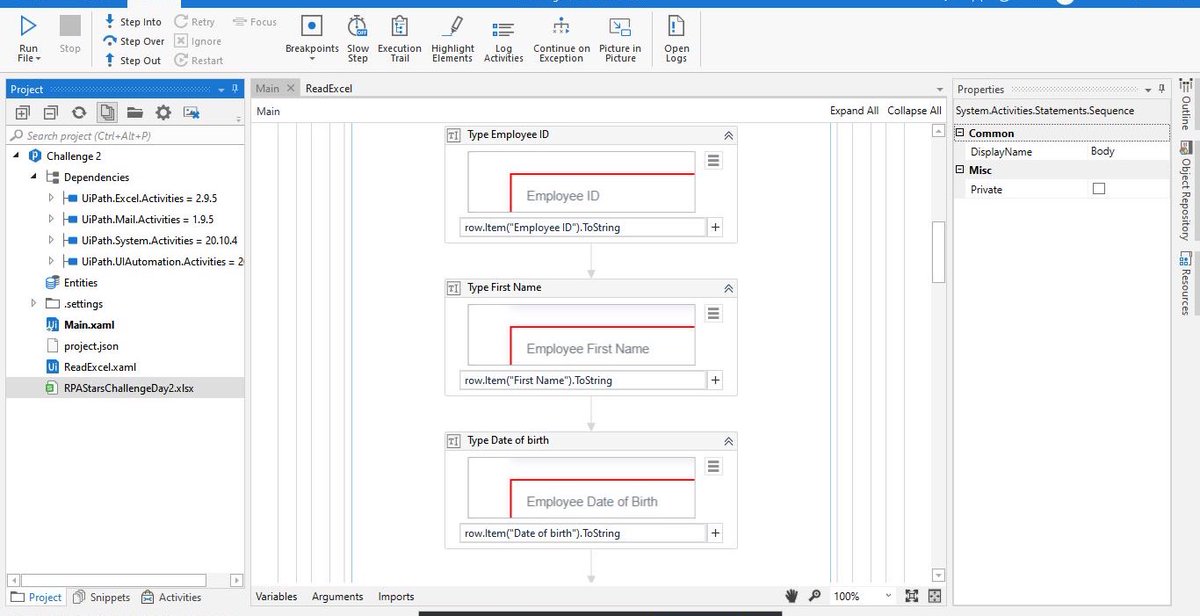
Task: Open the Breakpoints dropdown icon
Action: click(312, 26)
